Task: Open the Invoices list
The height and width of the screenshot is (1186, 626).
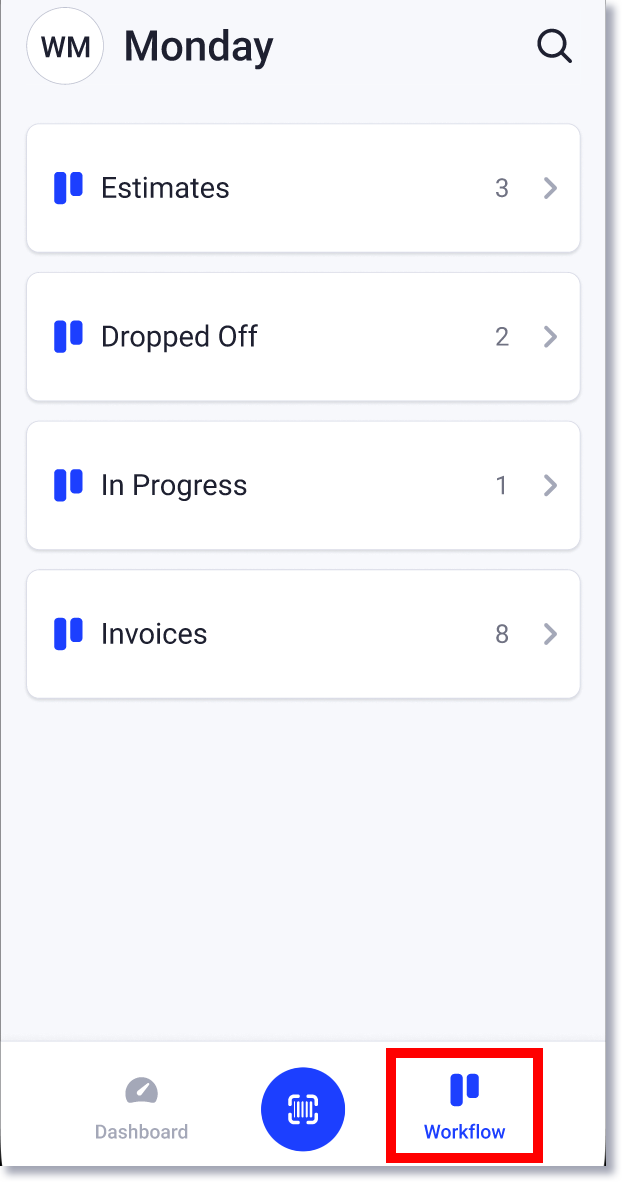Action: [303, 634]
